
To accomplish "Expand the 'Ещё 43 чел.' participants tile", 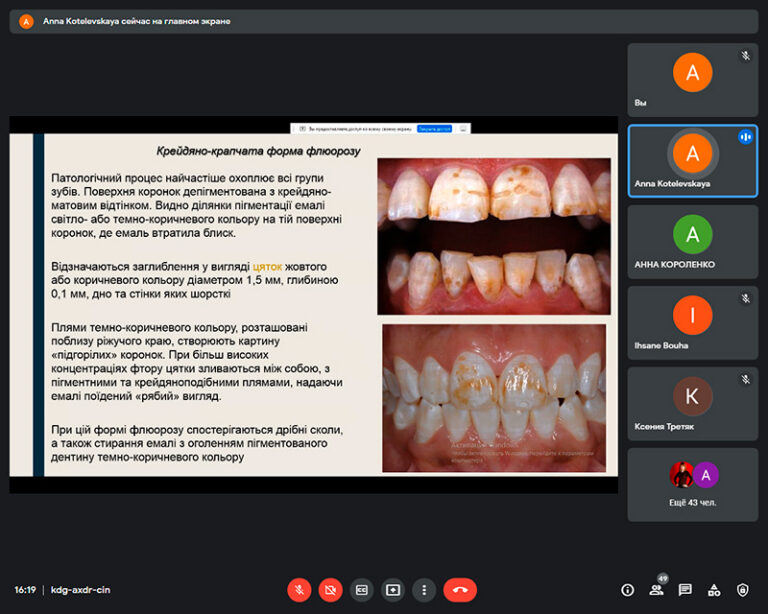I will [692, 484].
